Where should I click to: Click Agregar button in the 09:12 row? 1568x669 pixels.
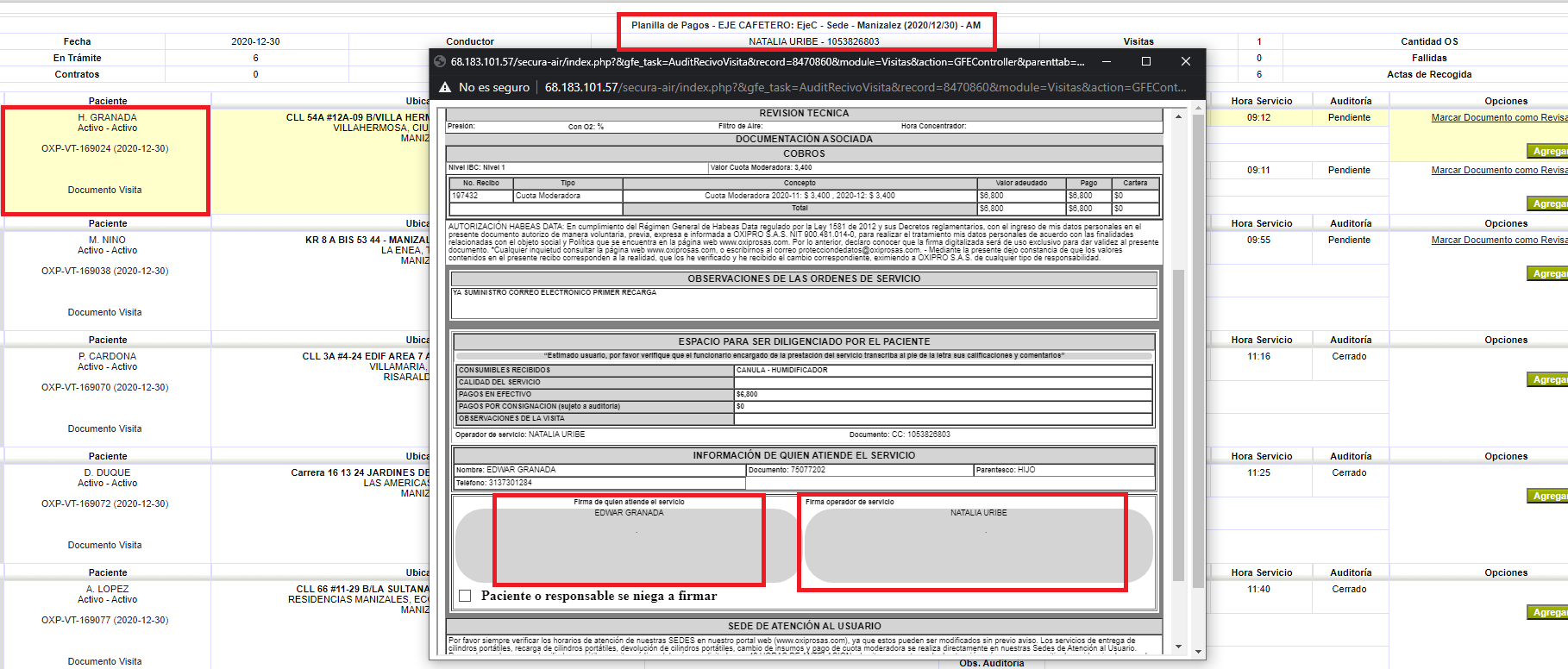coord(1547,151)
